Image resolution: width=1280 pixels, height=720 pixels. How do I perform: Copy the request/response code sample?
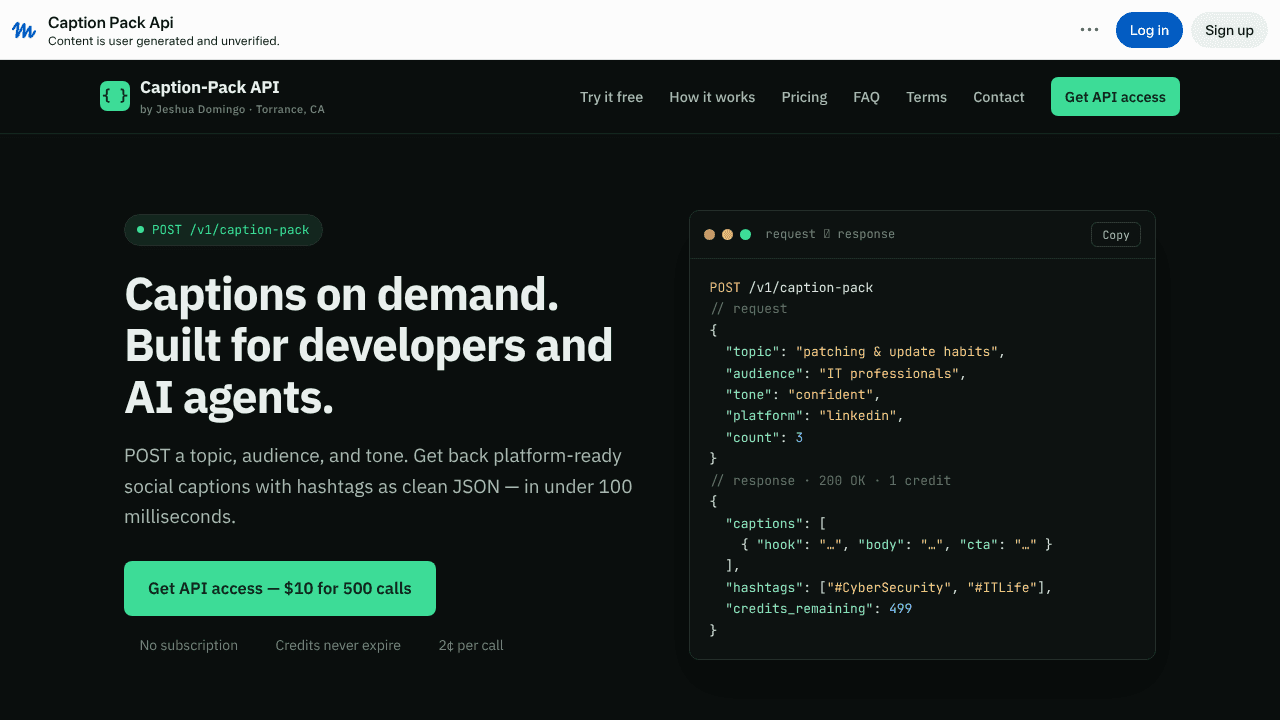[1116, 235]
